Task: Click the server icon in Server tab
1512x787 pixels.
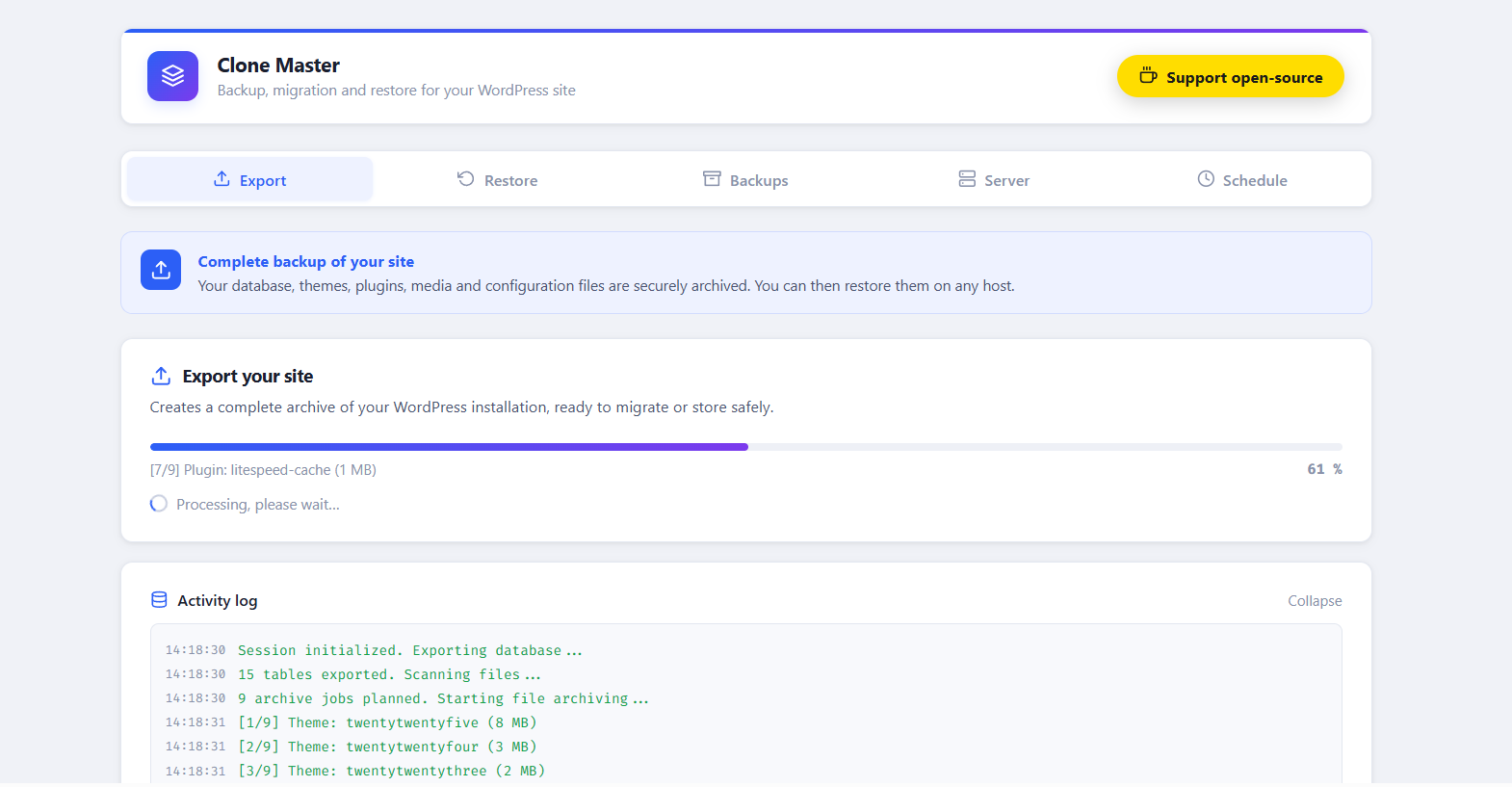Action: point(967,179)
